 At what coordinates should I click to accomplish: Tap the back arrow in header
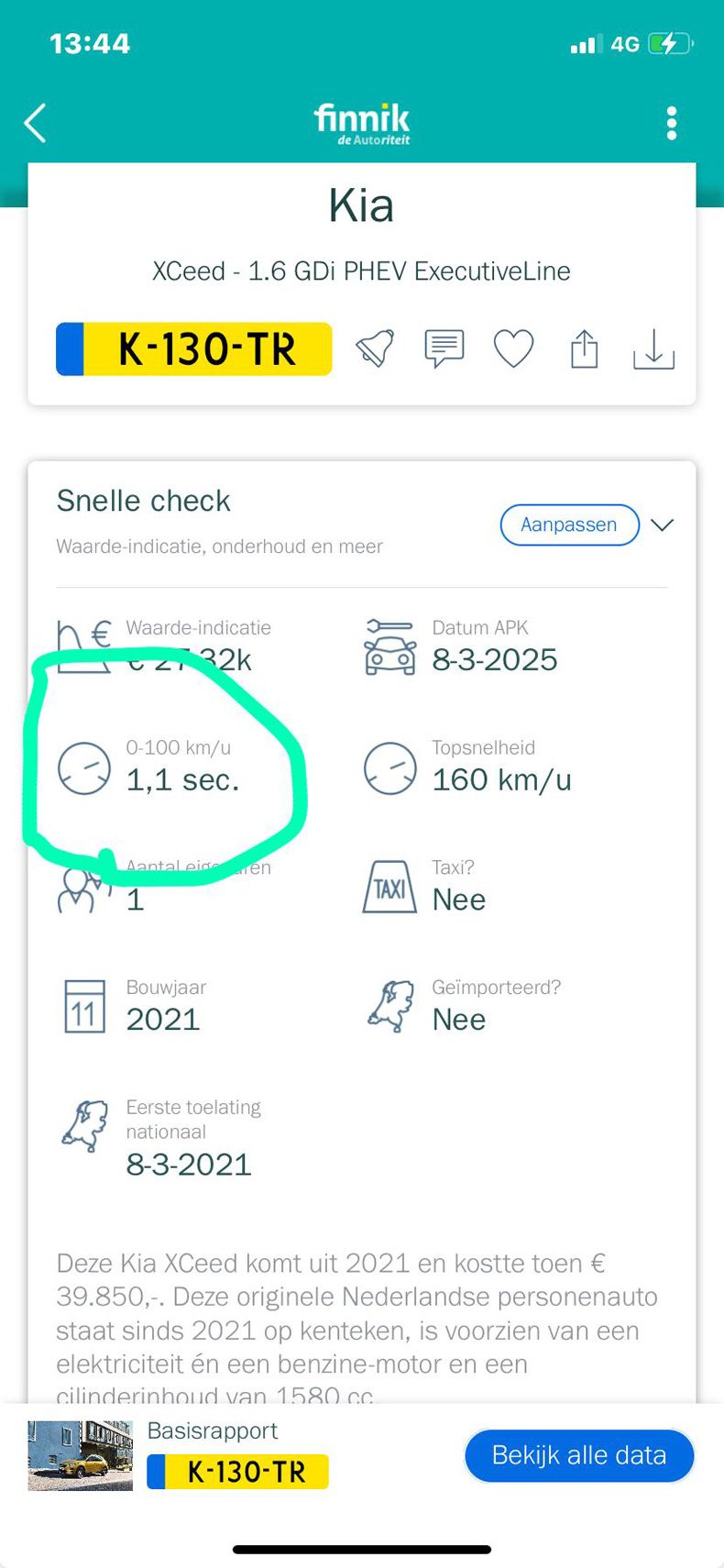pyautogui.click(x=35, y=123)
